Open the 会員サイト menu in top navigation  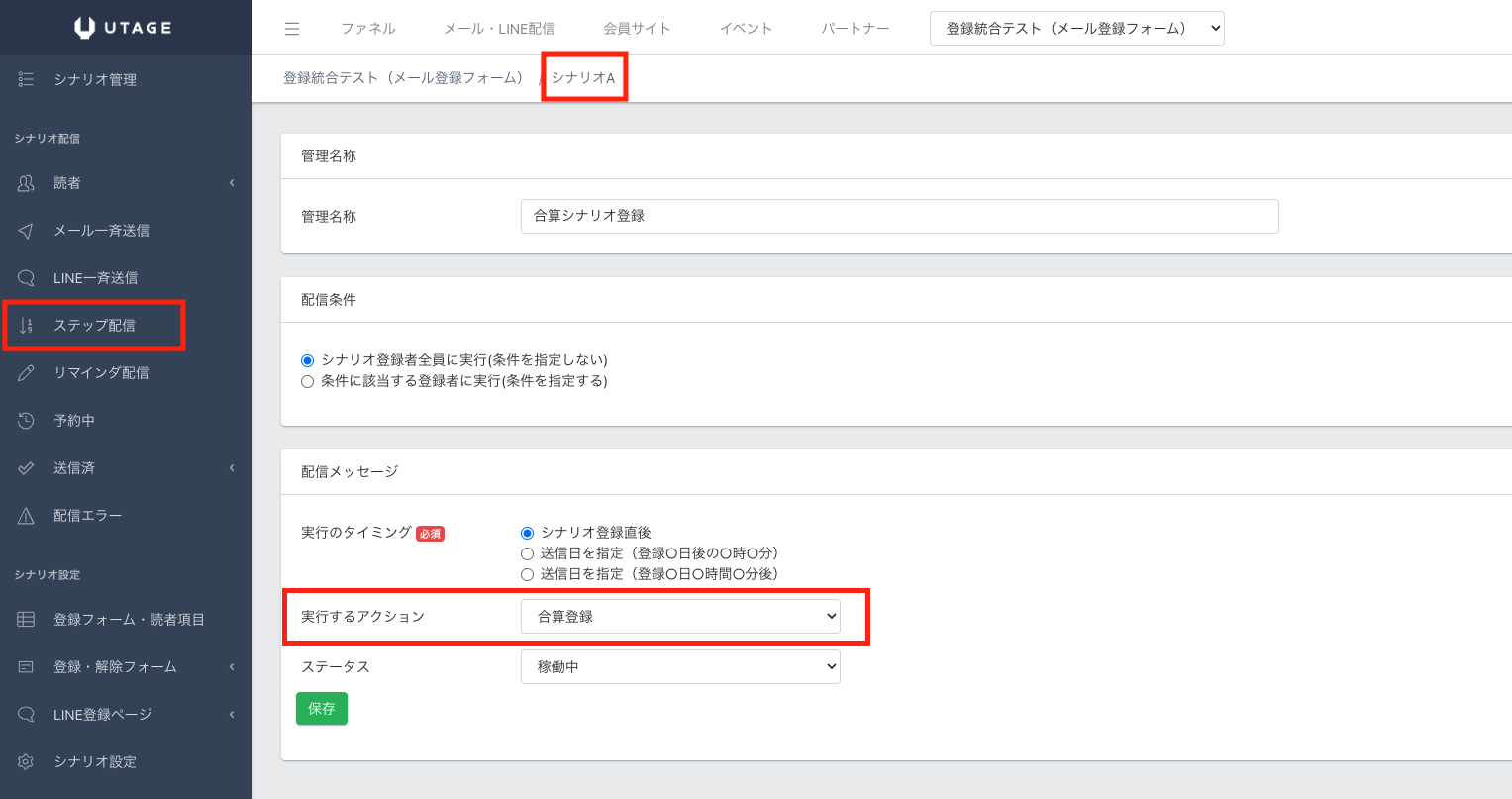click(637, 29)
